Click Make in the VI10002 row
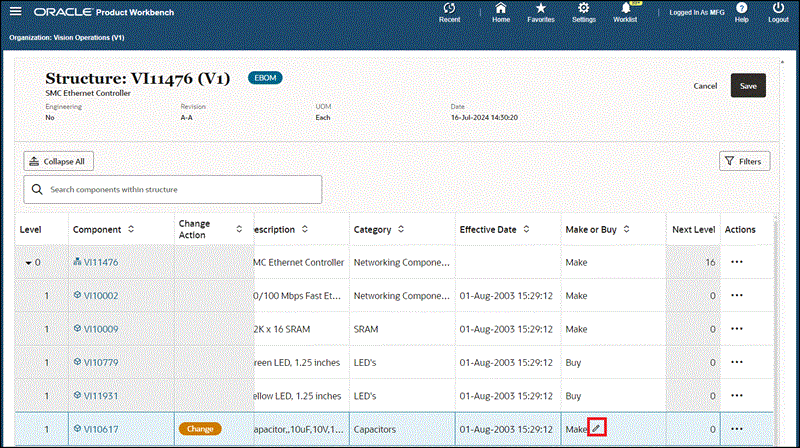The height and width of the screenshot is (448, 800). [576, 296]
